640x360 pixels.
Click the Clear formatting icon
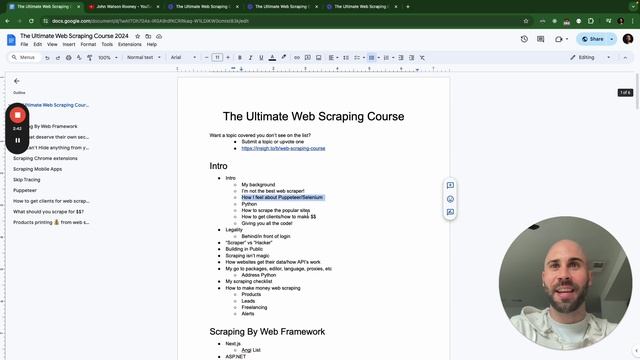tap(422, 58)
